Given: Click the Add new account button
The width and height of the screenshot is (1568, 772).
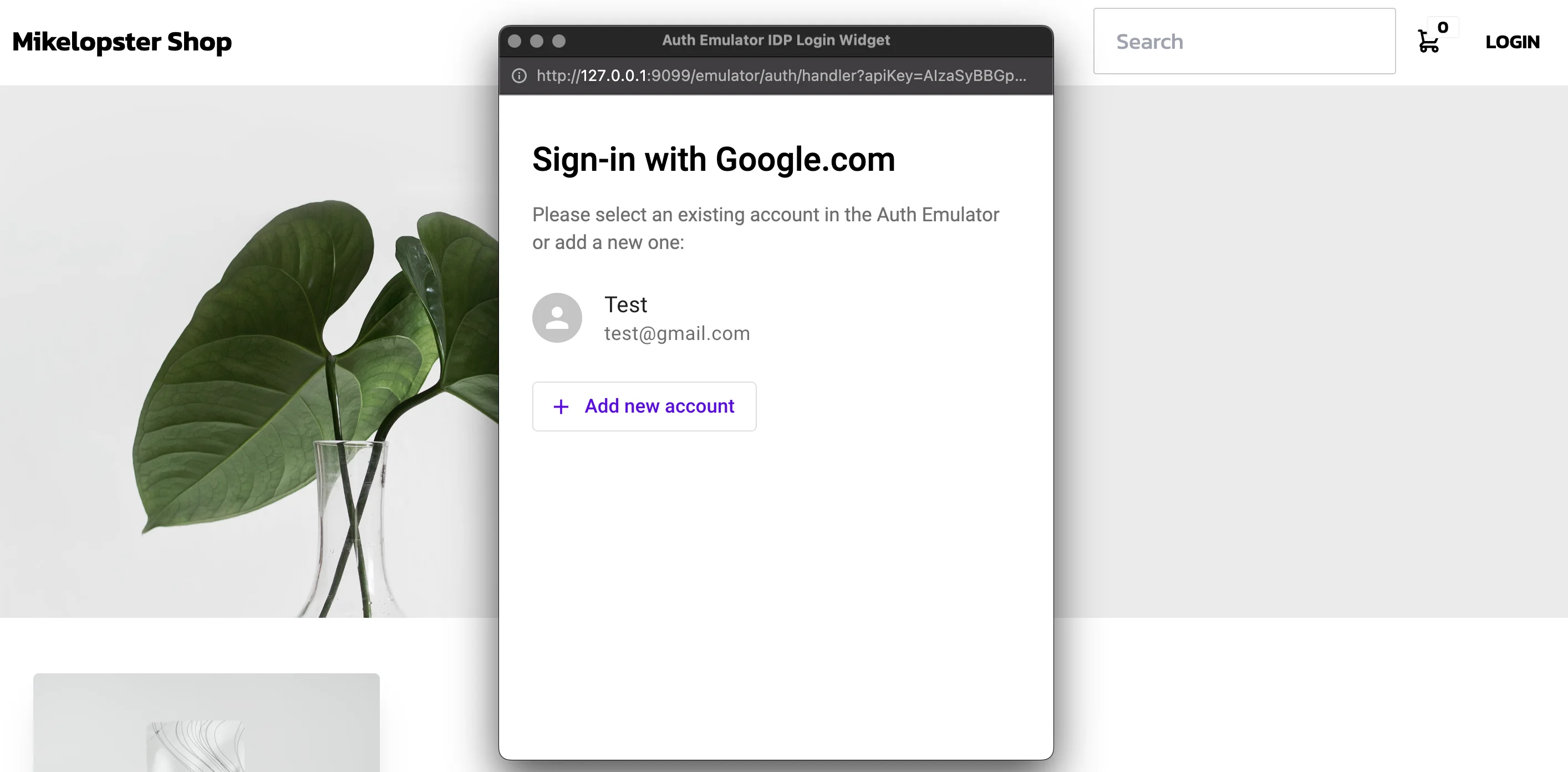Looking at the screenshot, I should 644,407.
